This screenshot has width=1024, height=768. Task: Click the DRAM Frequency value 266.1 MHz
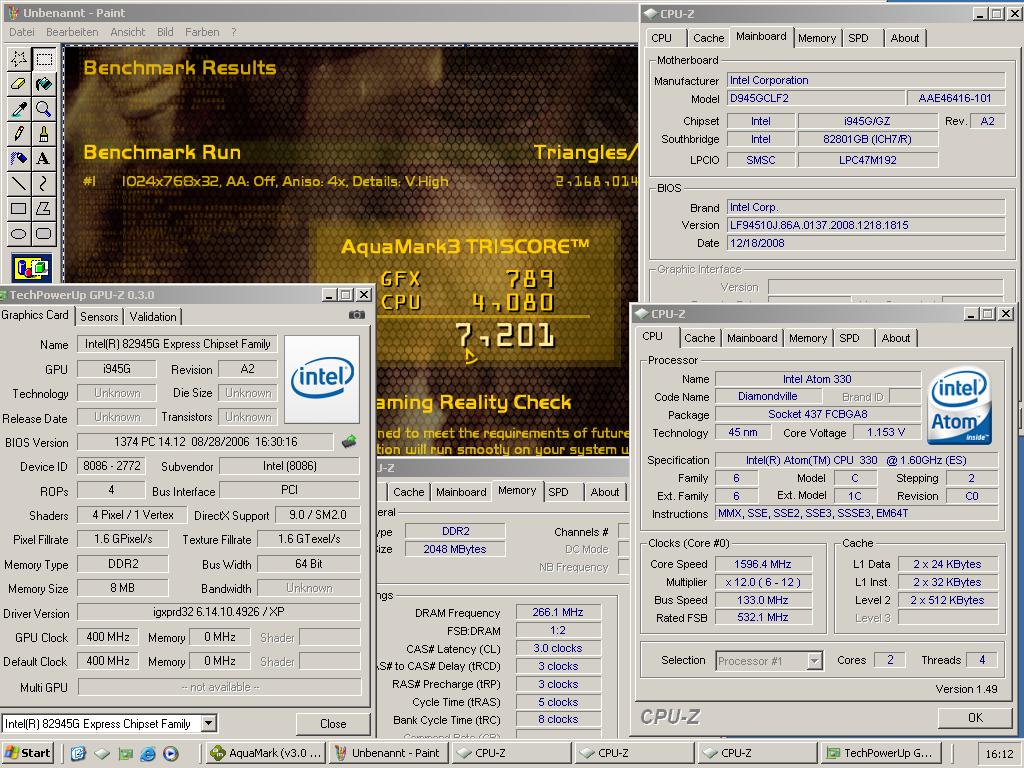(x=558, y=613)
